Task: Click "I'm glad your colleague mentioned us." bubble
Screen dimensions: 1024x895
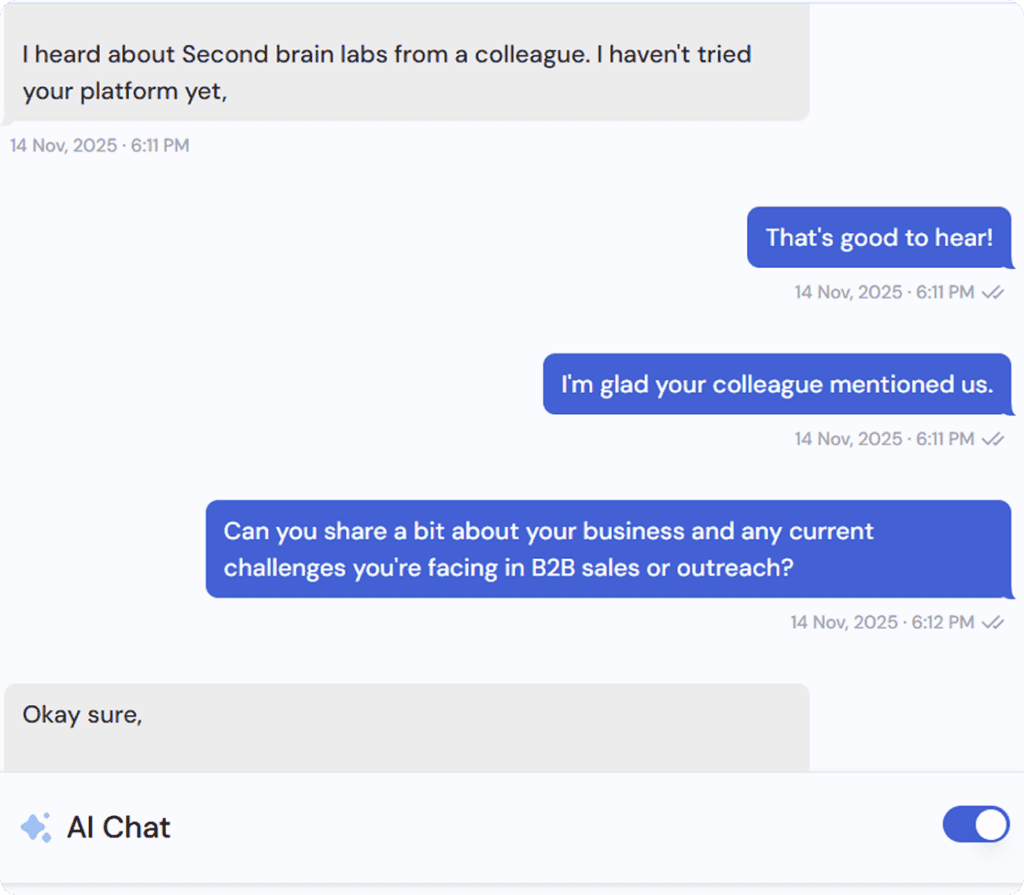Action: (x=776, y=384)
